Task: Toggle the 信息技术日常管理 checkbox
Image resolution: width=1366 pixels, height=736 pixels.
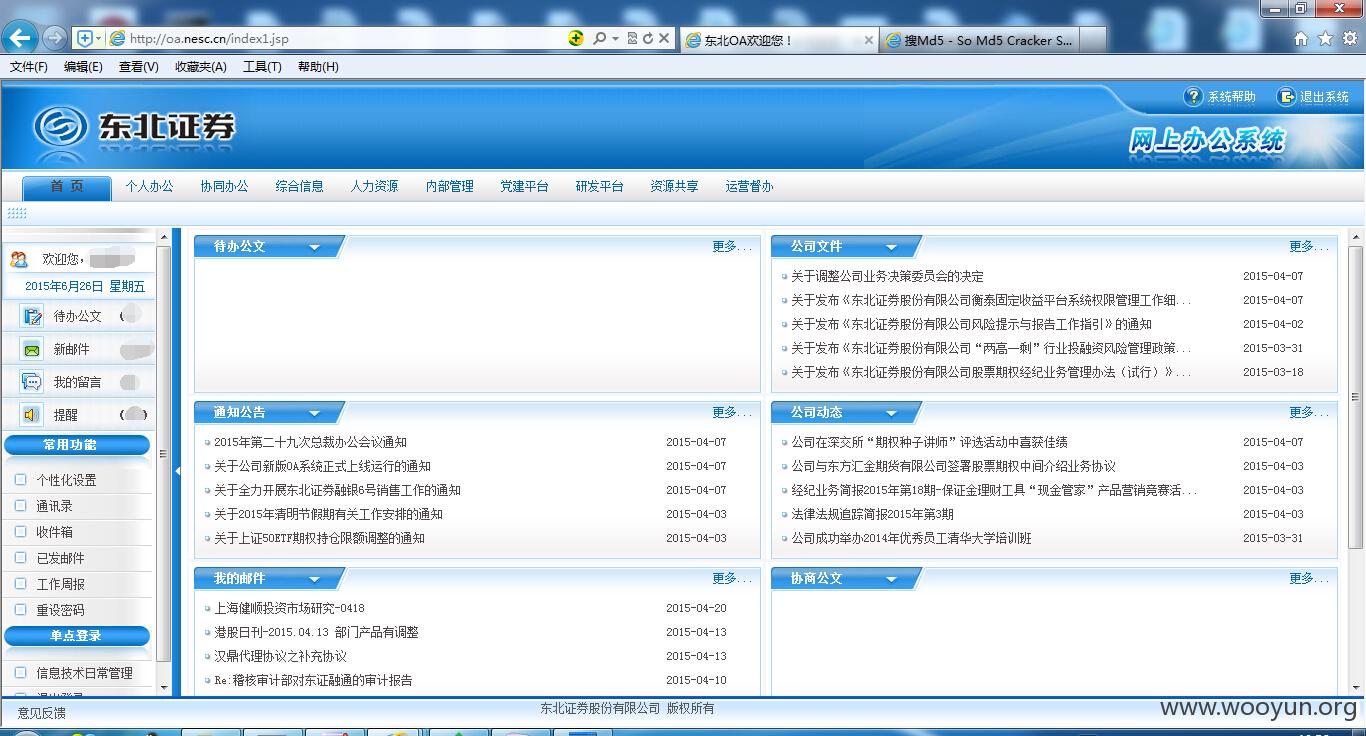Action: pyautogui.click(x=20, y=673)
